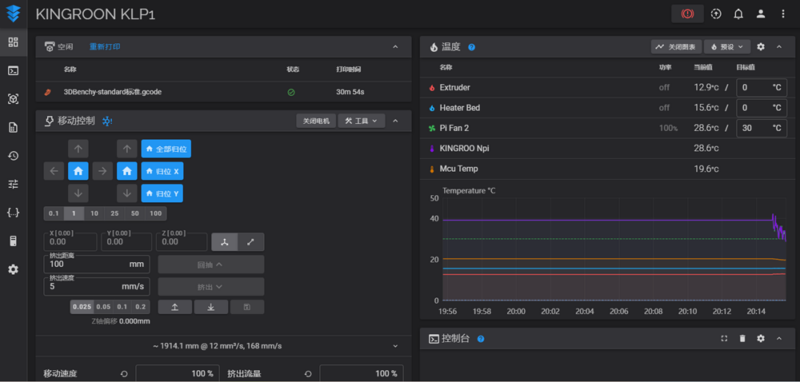Open the 工具 tools dropdown

(x=361, y=121)
